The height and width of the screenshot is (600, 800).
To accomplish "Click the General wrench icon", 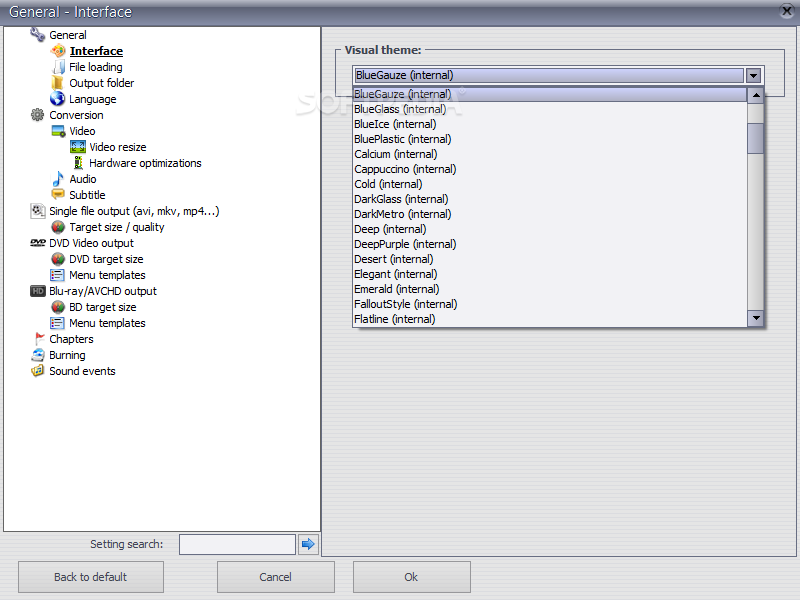I will (x=38, y=35).
